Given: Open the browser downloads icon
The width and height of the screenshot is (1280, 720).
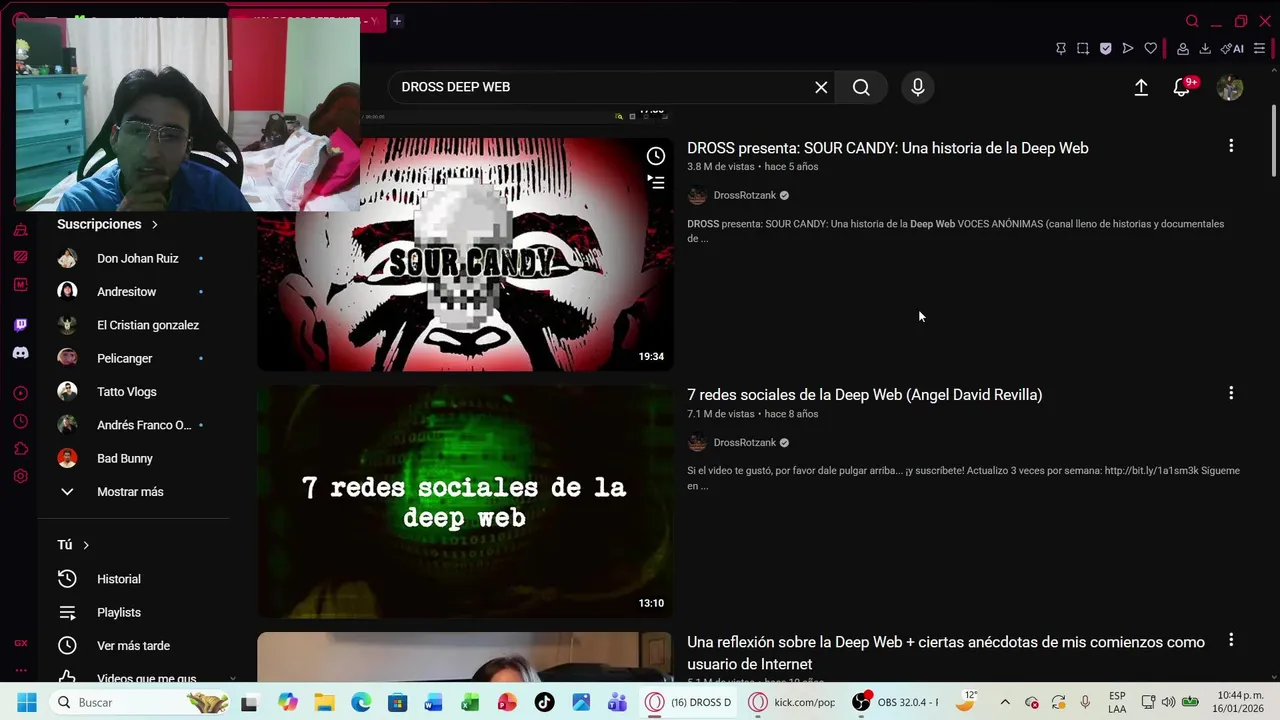Looking at the screenshot, I should point(1205,48).
